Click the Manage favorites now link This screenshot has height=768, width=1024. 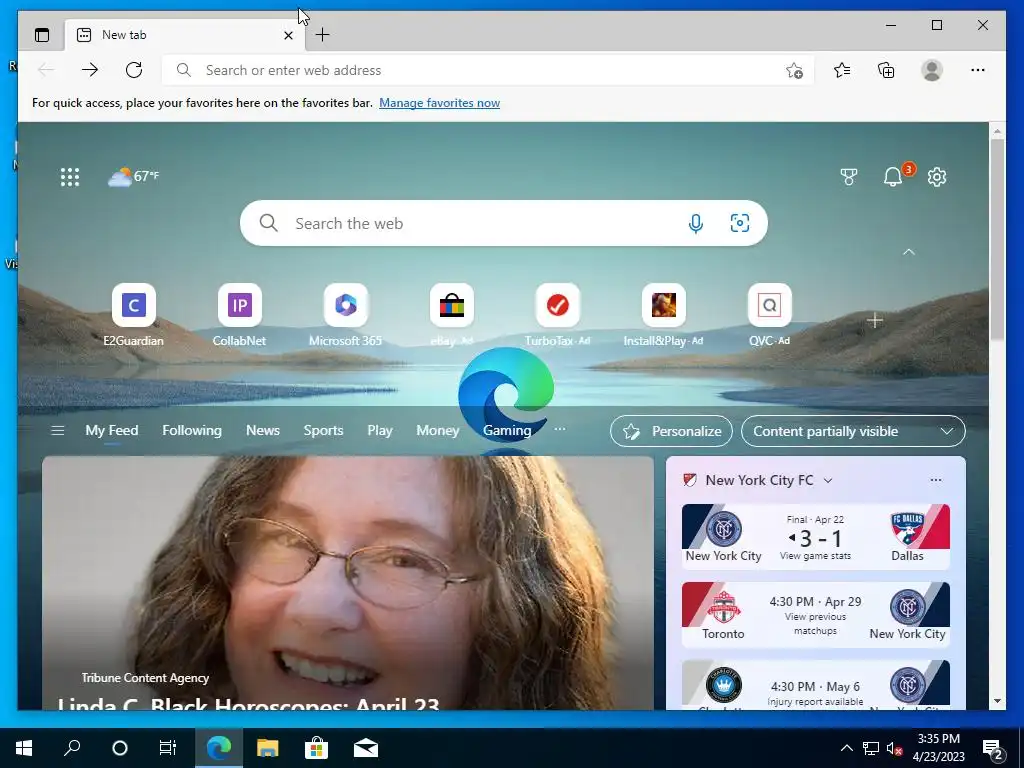click(440, 103)
